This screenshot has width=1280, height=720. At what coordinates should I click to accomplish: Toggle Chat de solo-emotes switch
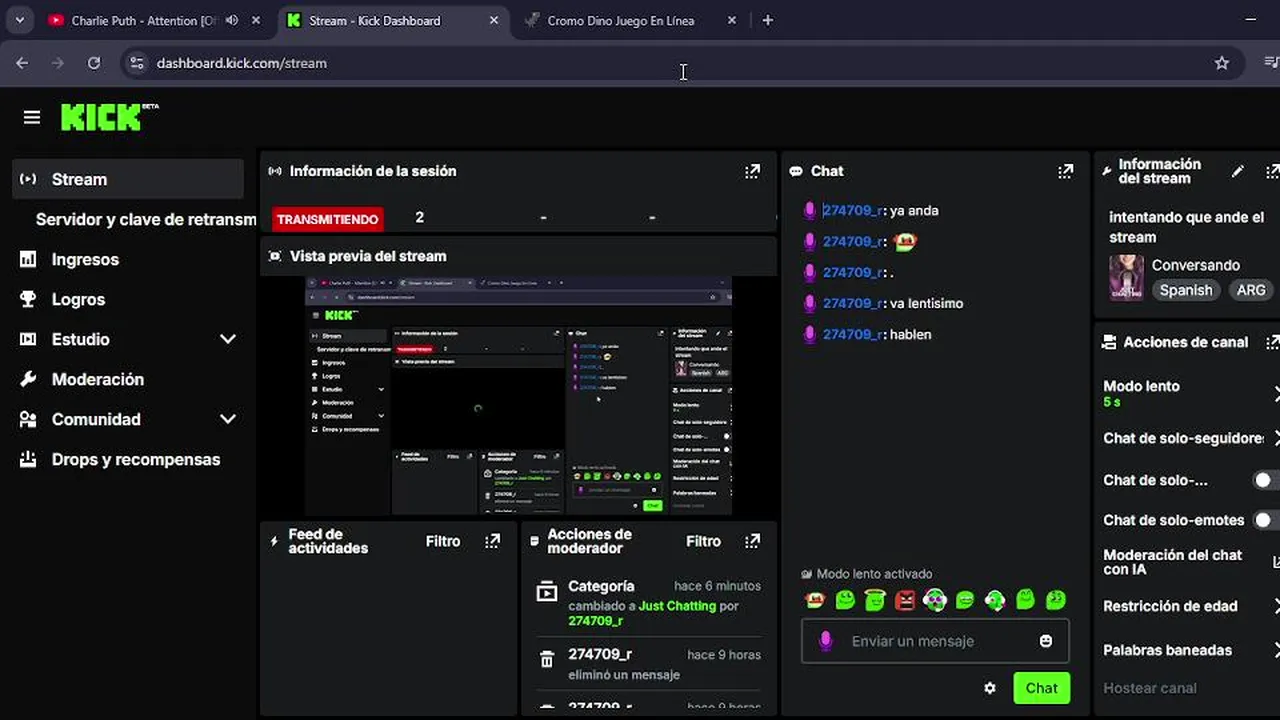coord(1265,520)
